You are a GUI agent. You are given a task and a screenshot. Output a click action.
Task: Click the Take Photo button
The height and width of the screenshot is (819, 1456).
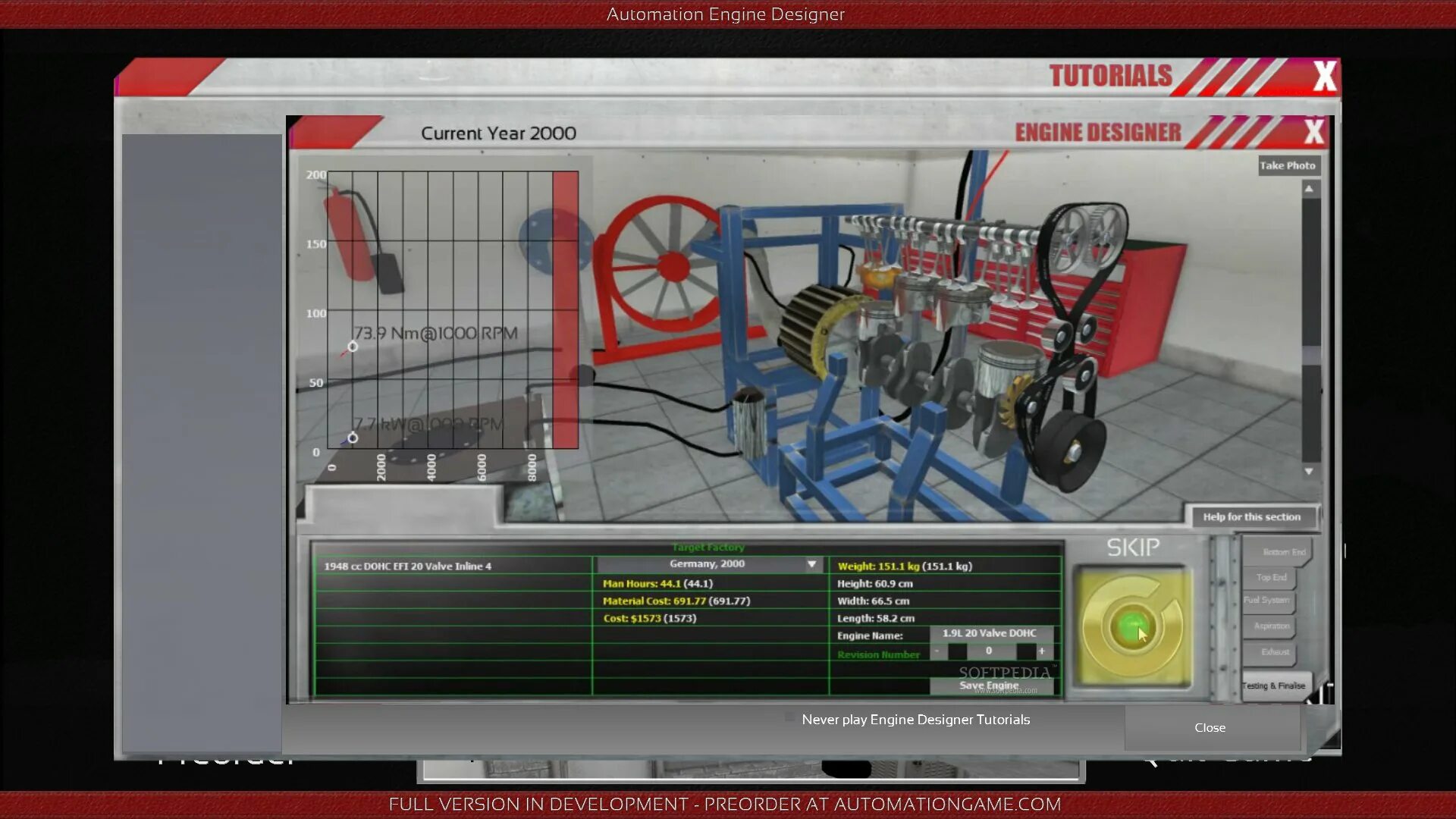[1287, 165]
